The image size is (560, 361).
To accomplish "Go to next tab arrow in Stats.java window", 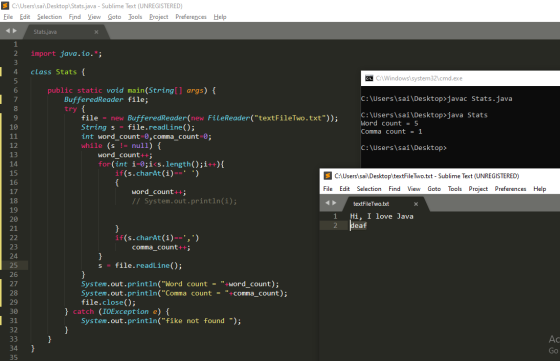I will (15, 31).
